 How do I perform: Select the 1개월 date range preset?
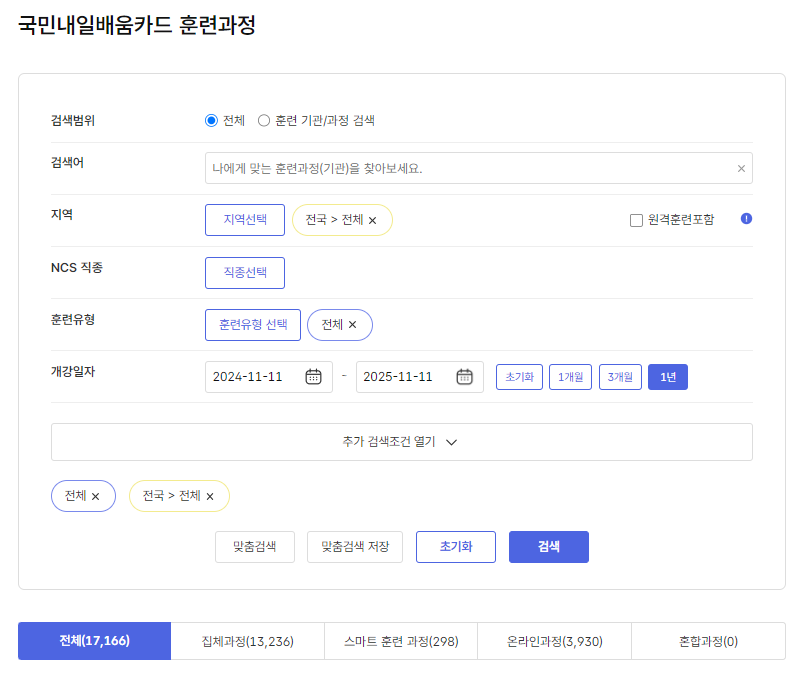pos(570,376)
